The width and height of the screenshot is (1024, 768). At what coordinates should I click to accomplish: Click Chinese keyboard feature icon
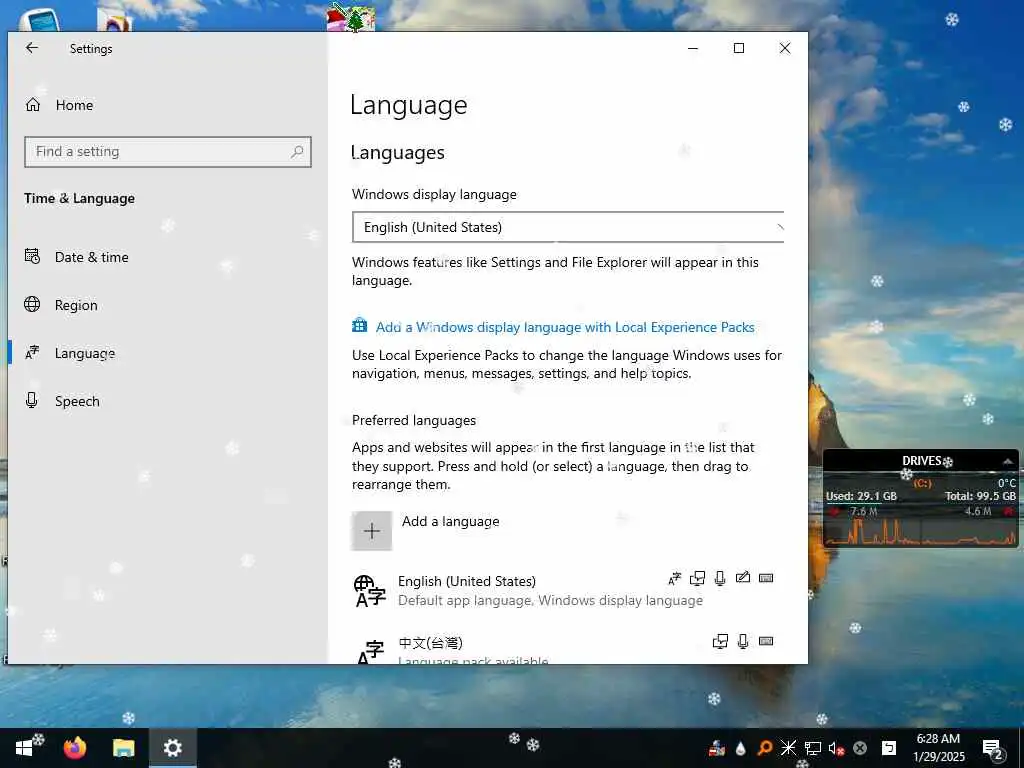click(766, 641)
